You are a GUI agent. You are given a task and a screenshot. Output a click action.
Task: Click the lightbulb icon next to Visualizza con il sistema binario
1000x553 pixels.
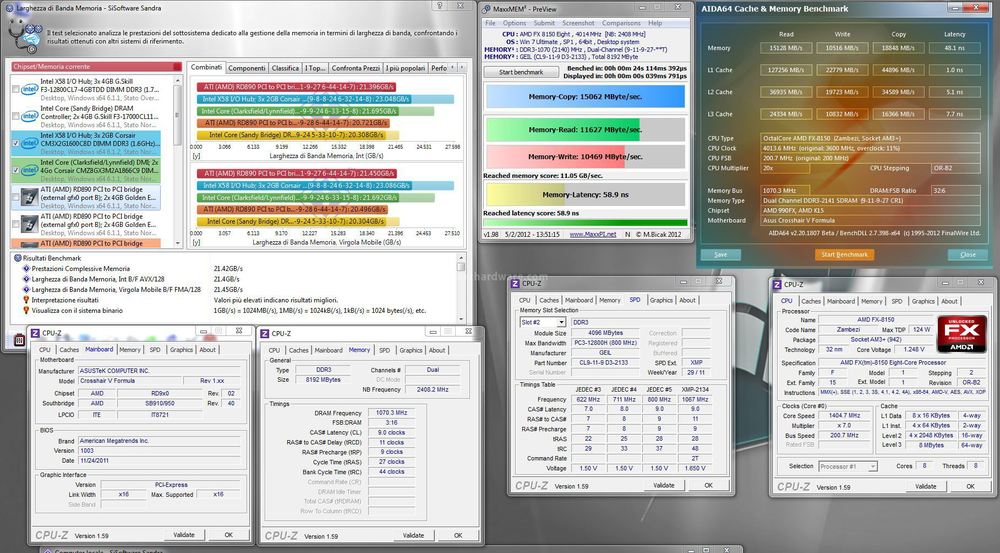[x=26, y=310]
